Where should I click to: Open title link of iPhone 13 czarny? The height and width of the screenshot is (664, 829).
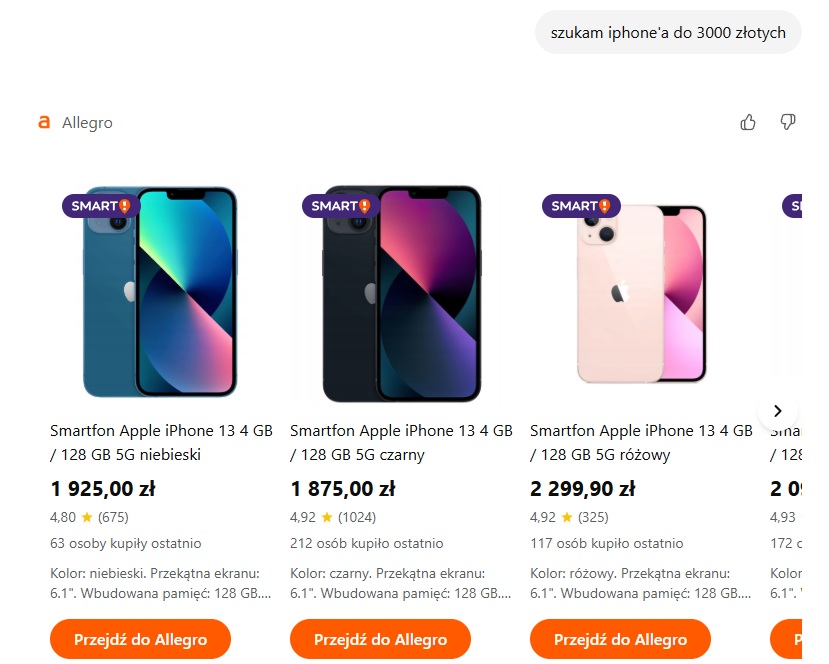[401, 442]
